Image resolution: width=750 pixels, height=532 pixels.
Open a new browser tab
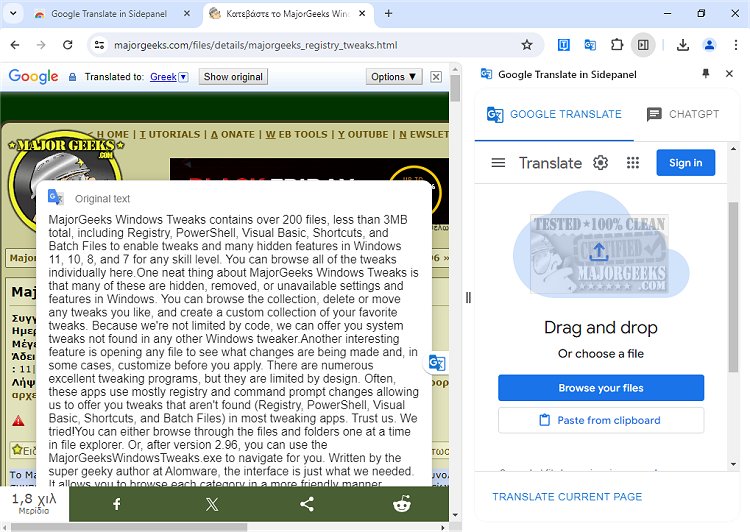point(388,13)
